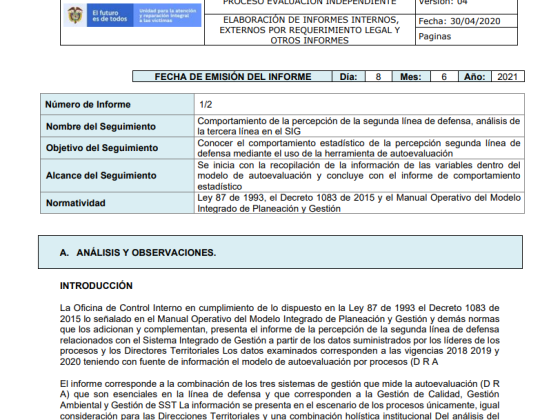Click the 'INTRODUCCIÓN' heading
Screen dimensions: 560x420
coord(96,286)
